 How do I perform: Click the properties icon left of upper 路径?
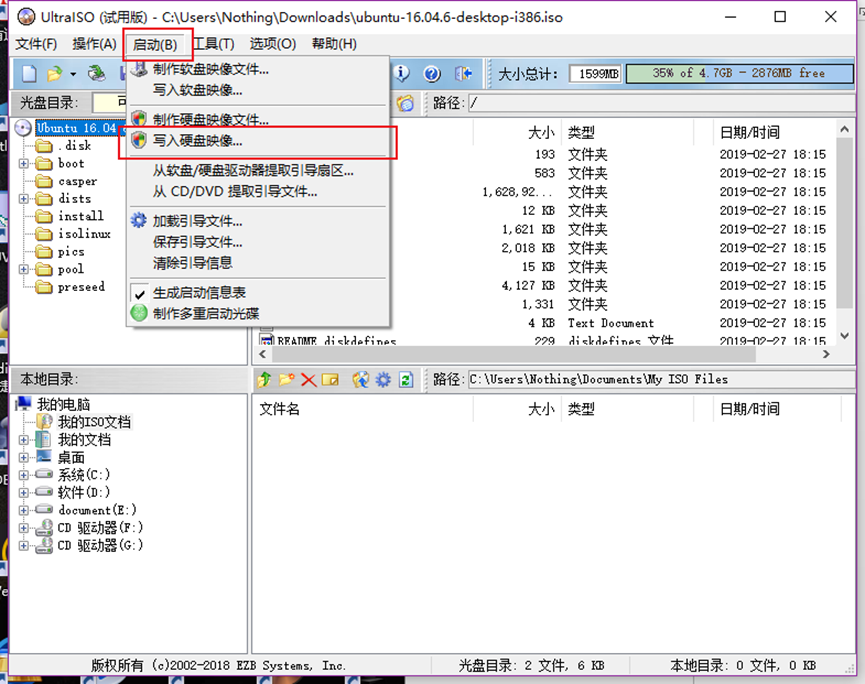405,103
